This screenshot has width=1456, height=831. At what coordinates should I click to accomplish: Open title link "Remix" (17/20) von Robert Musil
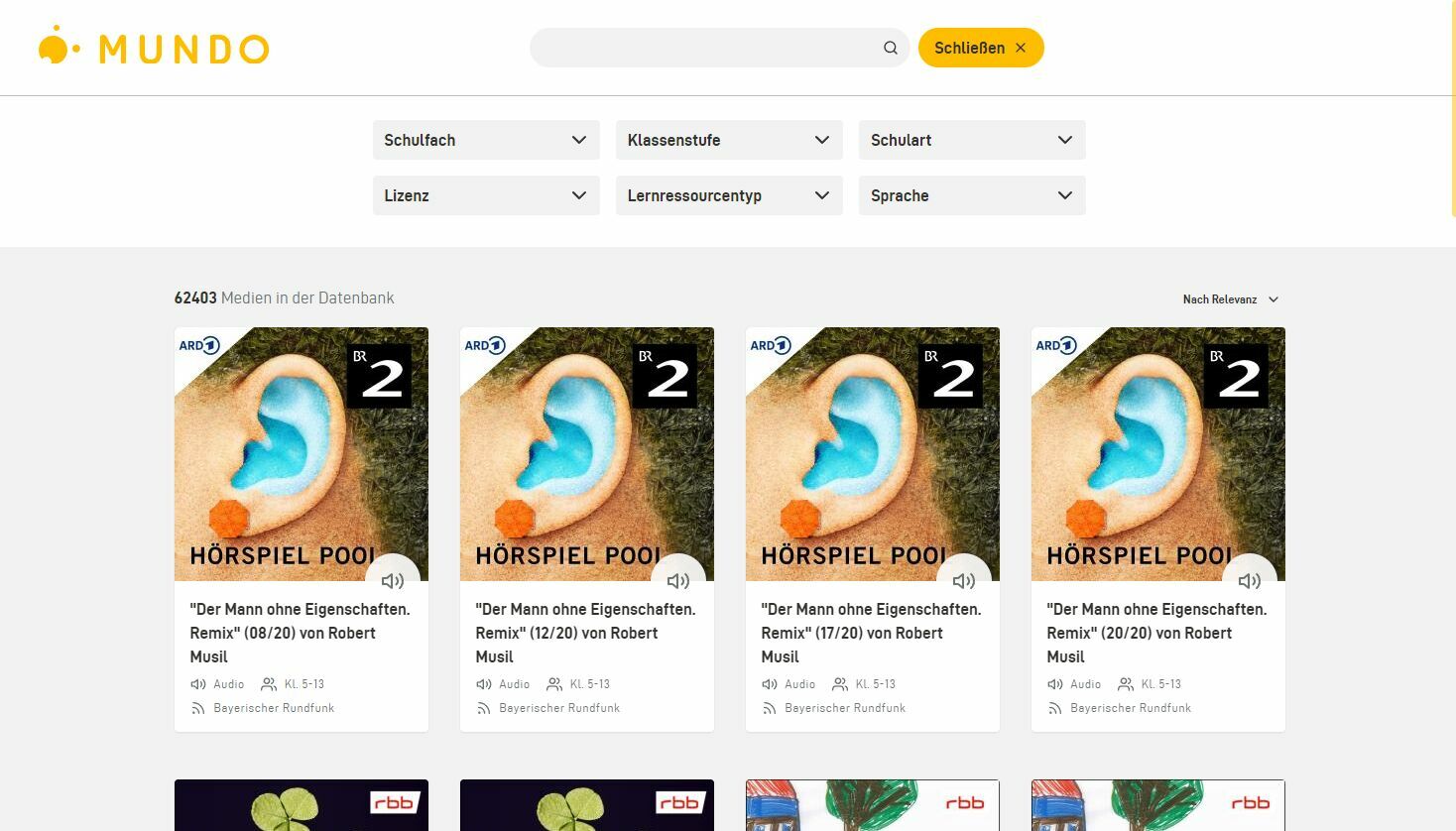pos(872,633)
